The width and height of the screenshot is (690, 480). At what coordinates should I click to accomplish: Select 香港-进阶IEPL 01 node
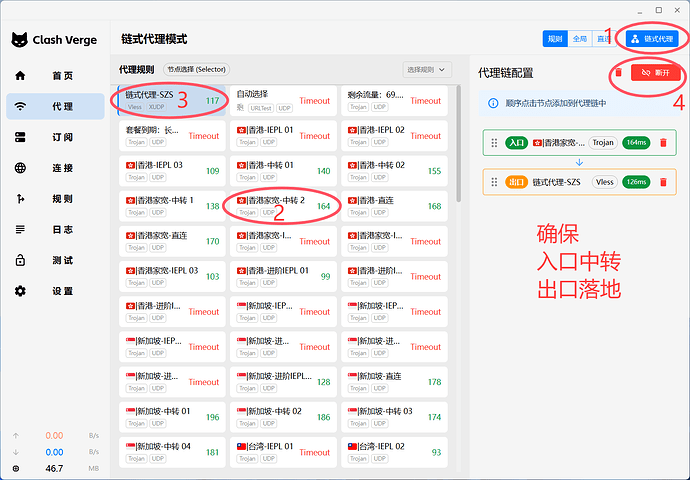coord(283,277)
